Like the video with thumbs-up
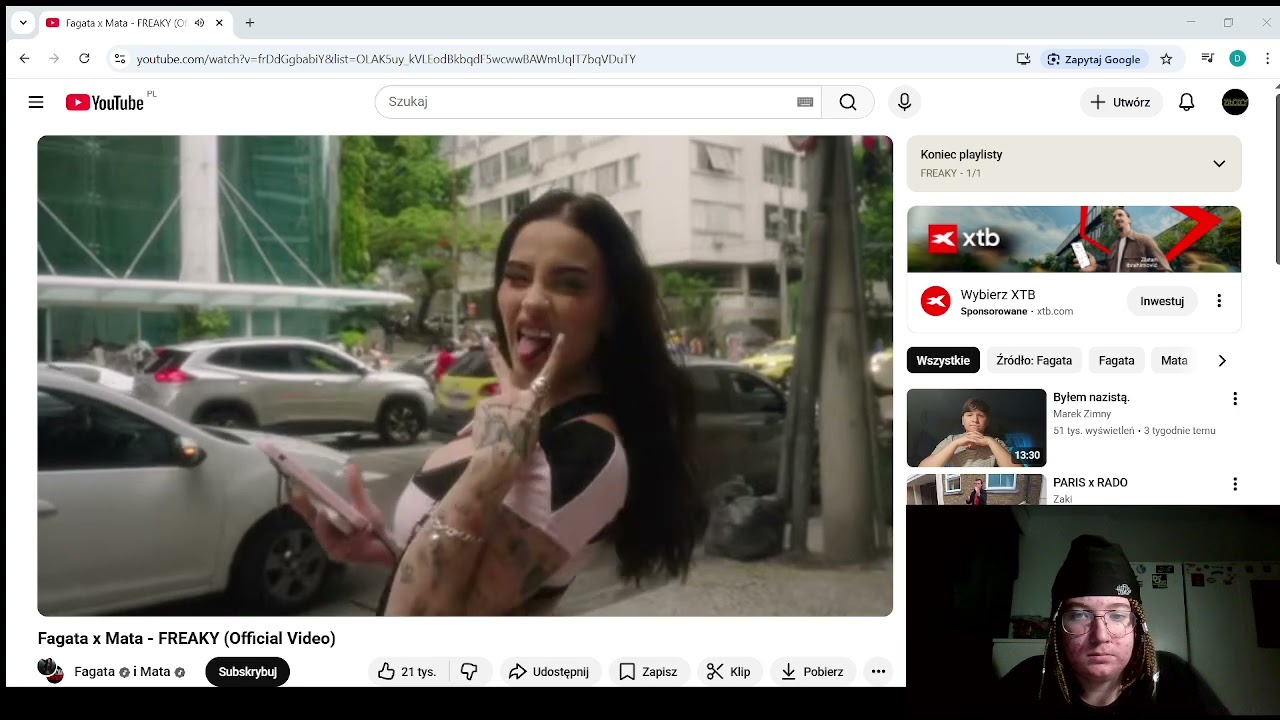Screen dimensions: 1280x720 tap(408, 672)
